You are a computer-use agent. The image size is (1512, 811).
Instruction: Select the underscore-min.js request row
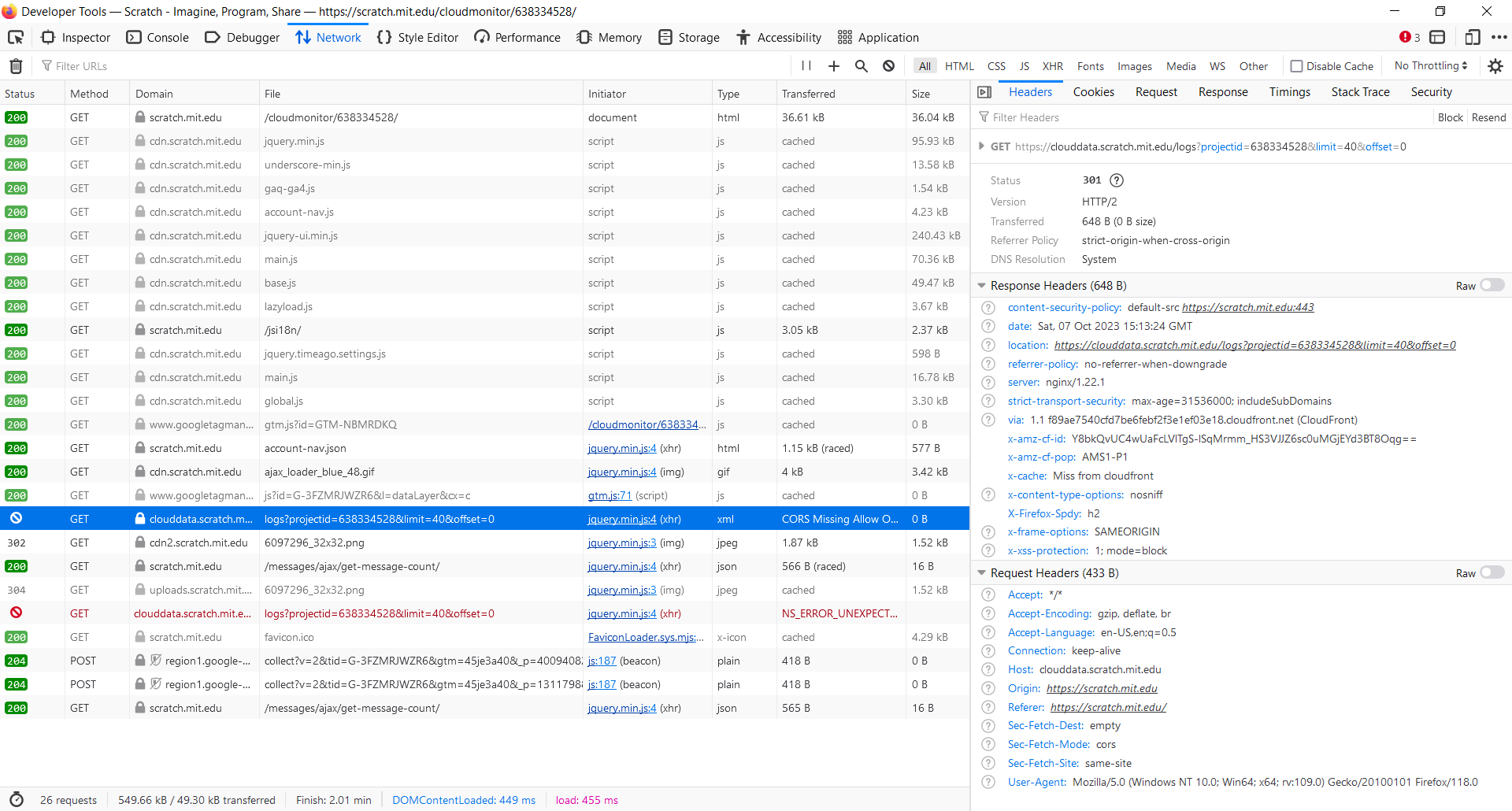tap(484, 165)
